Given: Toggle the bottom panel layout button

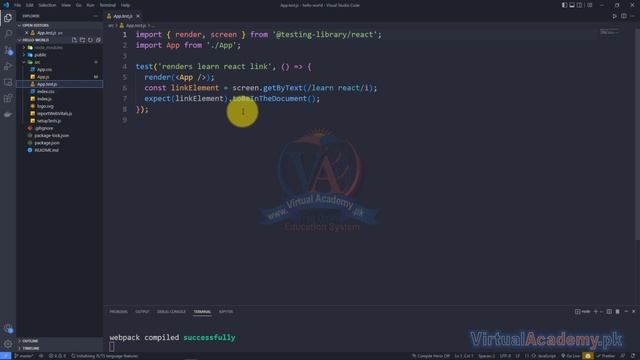Looking at the screenshot, I should point(572,5).
